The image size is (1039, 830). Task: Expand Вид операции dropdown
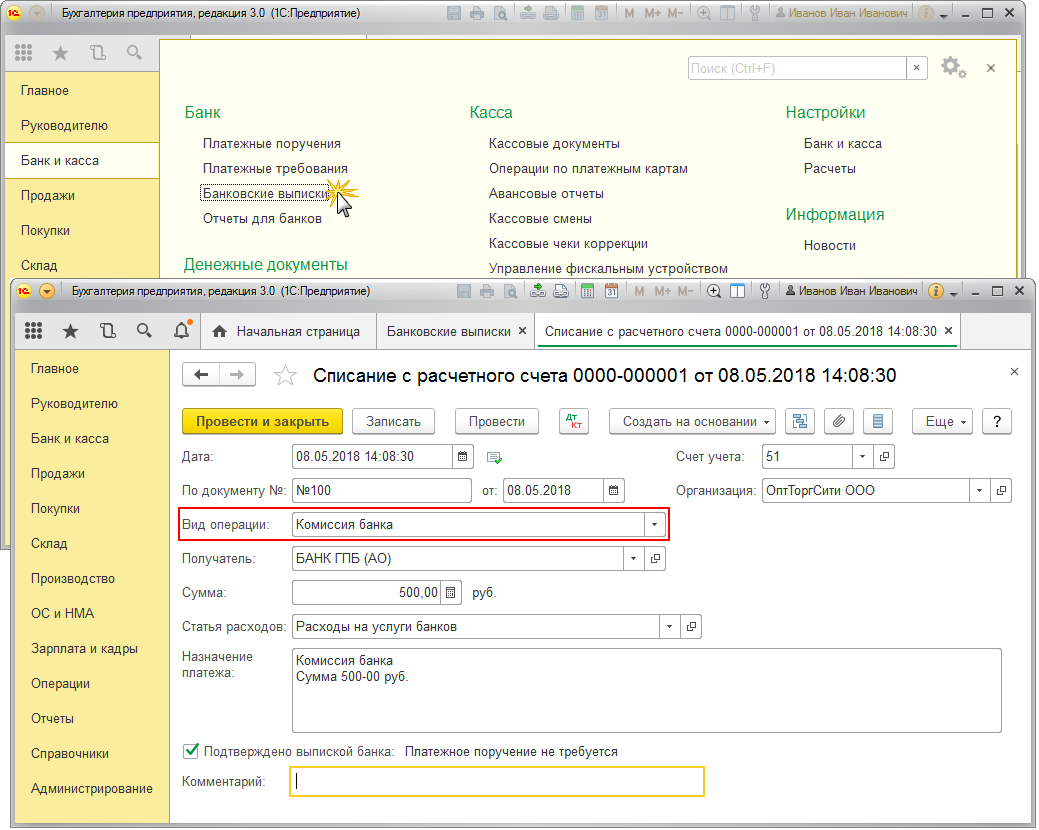(655, 524)
